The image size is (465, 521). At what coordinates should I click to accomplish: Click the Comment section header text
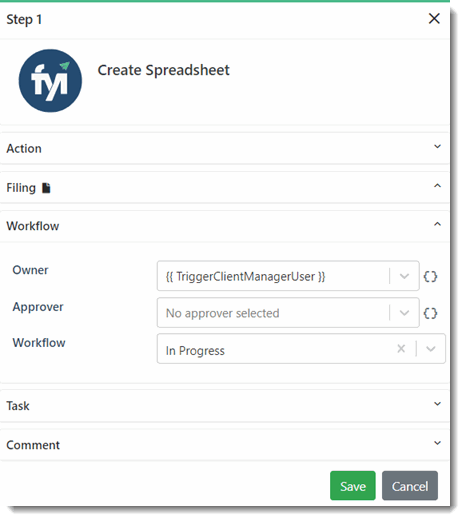coord(33,445)
